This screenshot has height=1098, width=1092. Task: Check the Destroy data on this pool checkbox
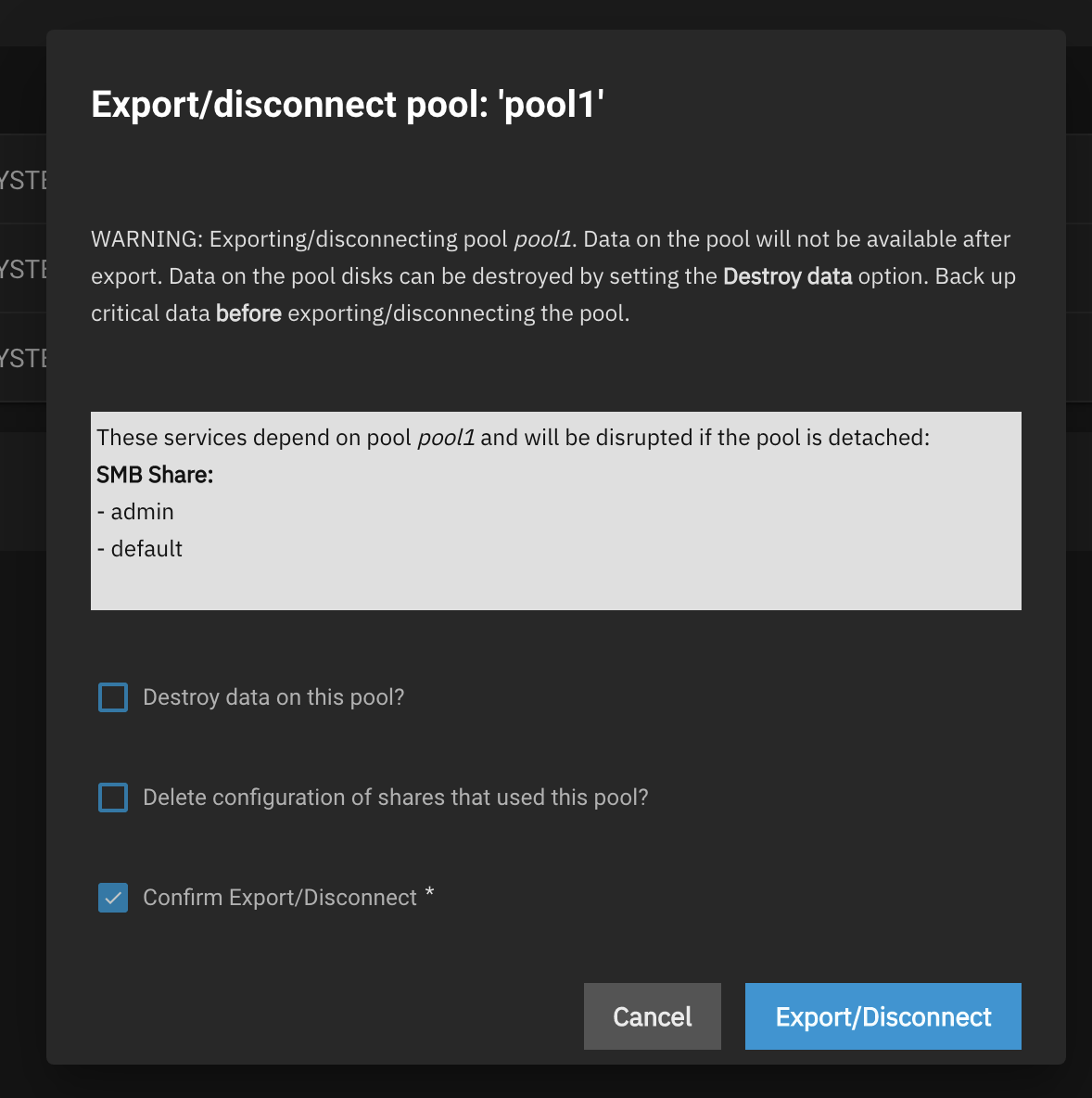[x=113, y=697]
